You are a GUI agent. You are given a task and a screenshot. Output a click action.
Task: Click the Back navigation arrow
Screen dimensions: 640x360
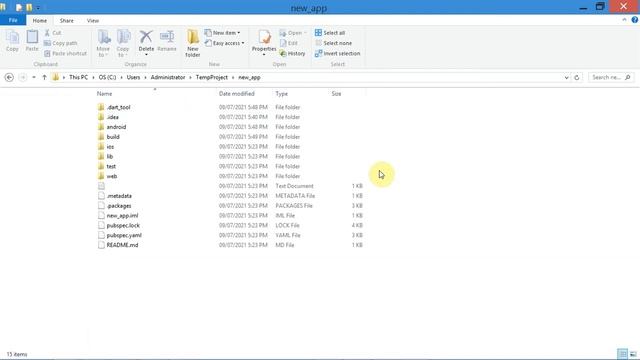9,77
